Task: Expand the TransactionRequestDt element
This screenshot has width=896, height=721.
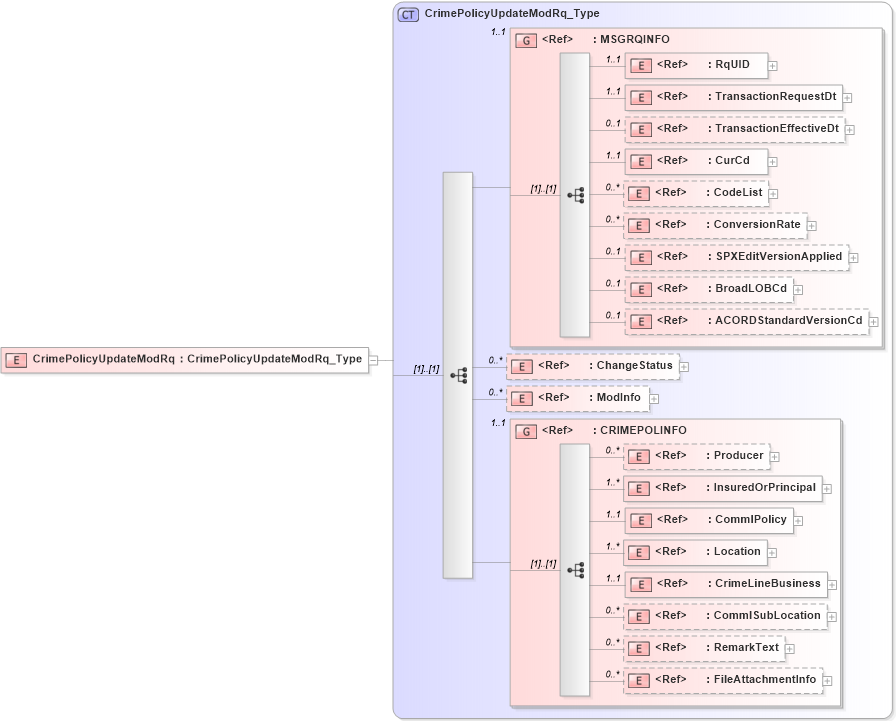Action: [847, 97]
